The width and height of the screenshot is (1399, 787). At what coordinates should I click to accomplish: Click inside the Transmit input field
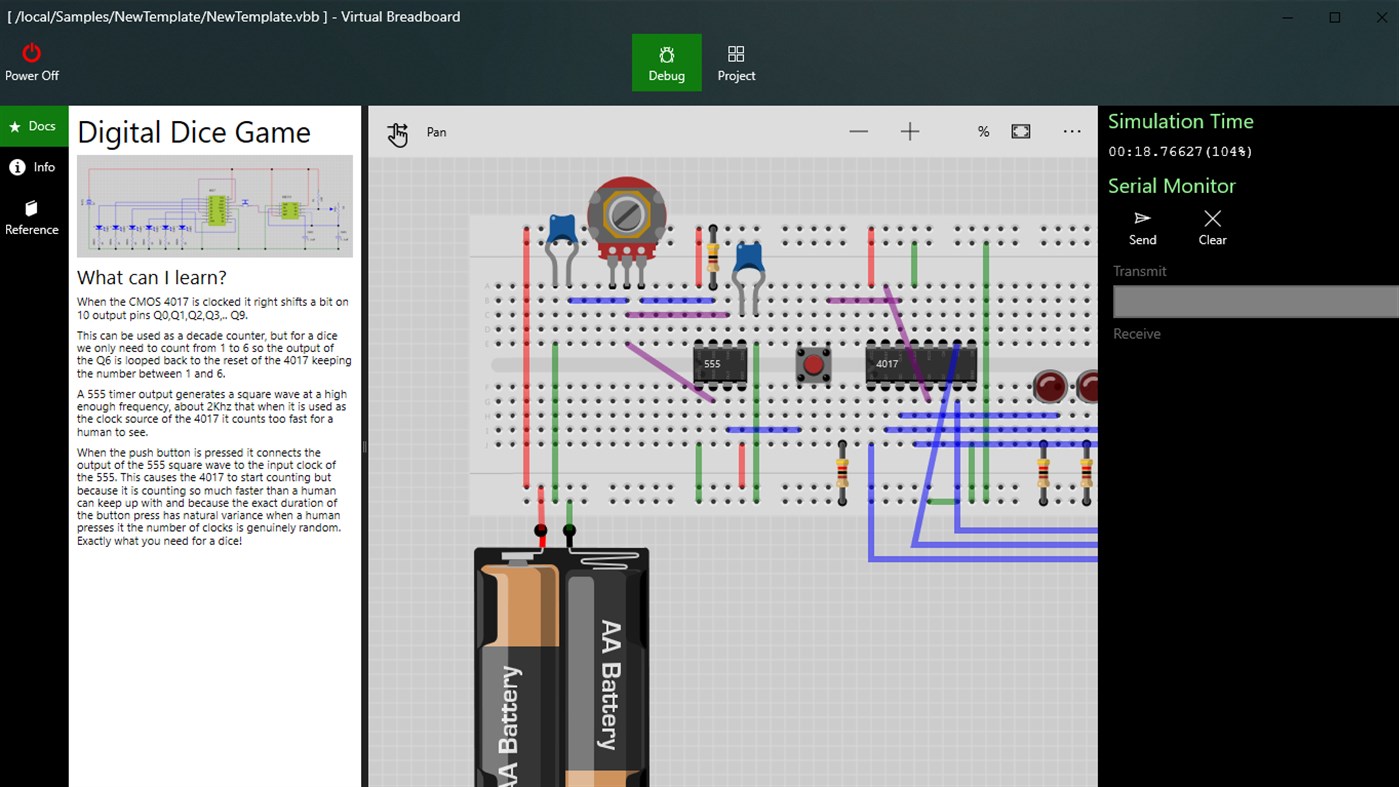pos(1255,301)
